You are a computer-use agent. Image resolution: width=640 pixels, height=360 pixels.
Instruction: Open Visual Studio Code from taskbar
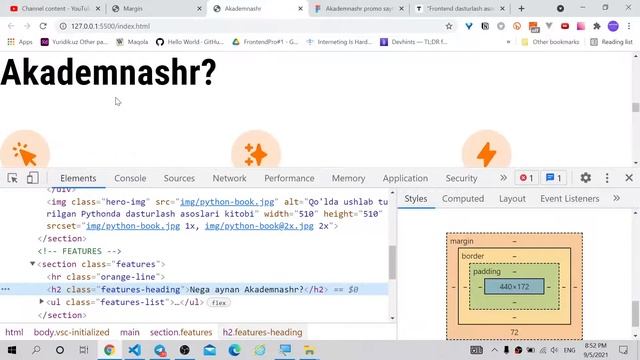135,350
